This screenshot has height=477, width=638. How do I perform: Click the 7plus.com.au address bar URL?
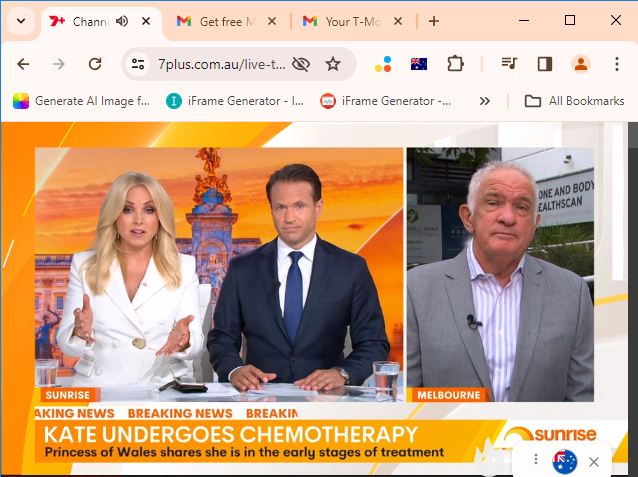click(221, 64)
